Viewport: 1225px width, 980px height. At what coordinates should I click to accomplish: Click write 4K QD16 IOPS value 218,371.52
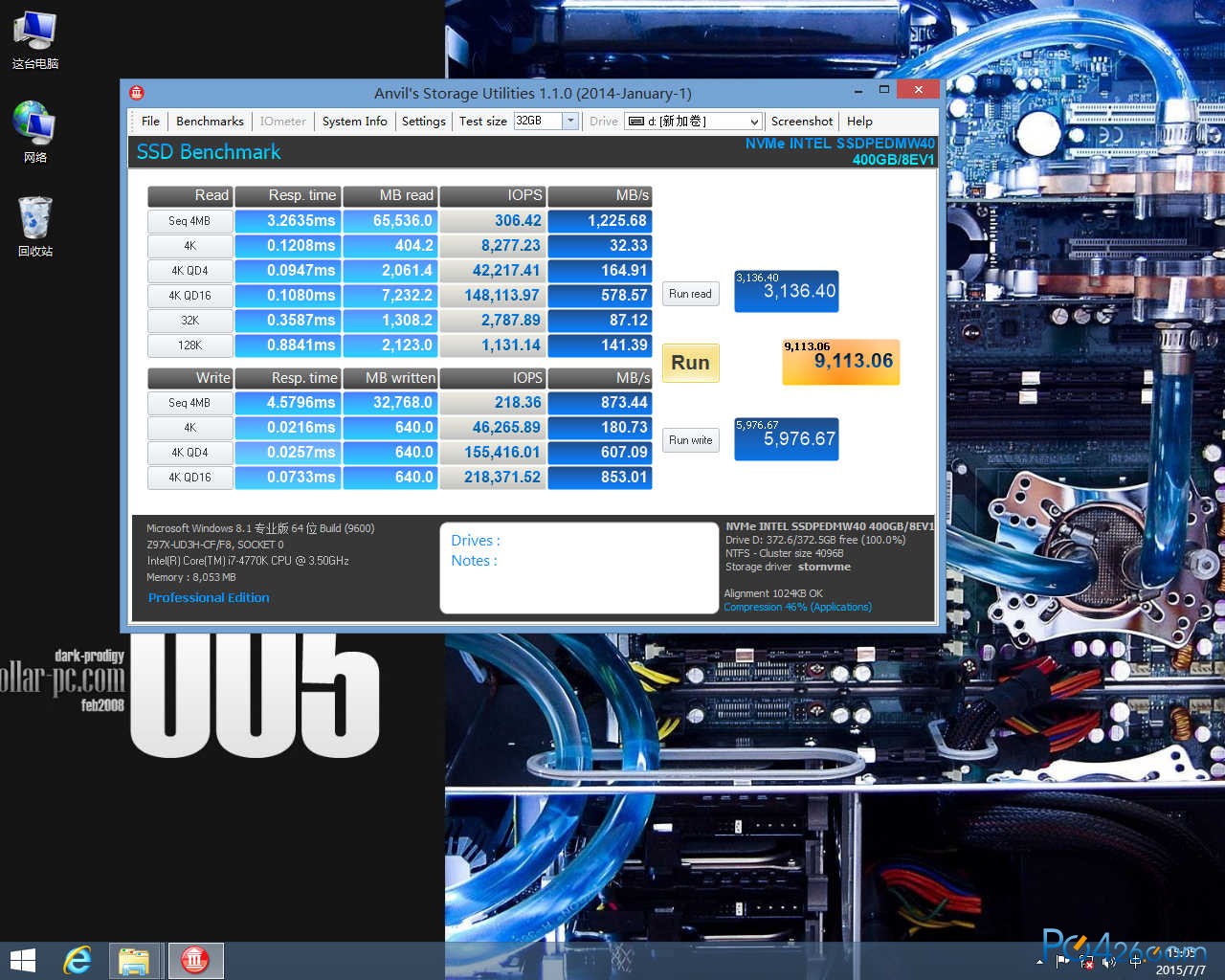[493, 478]
